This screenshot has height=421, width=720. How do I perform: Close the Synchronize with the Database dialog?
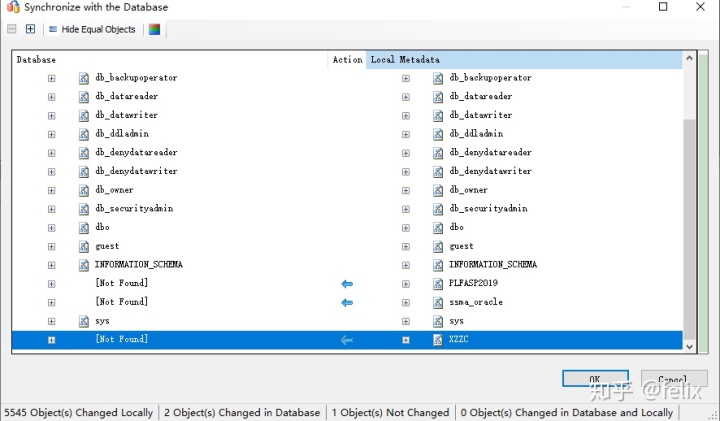pos(700,7)
